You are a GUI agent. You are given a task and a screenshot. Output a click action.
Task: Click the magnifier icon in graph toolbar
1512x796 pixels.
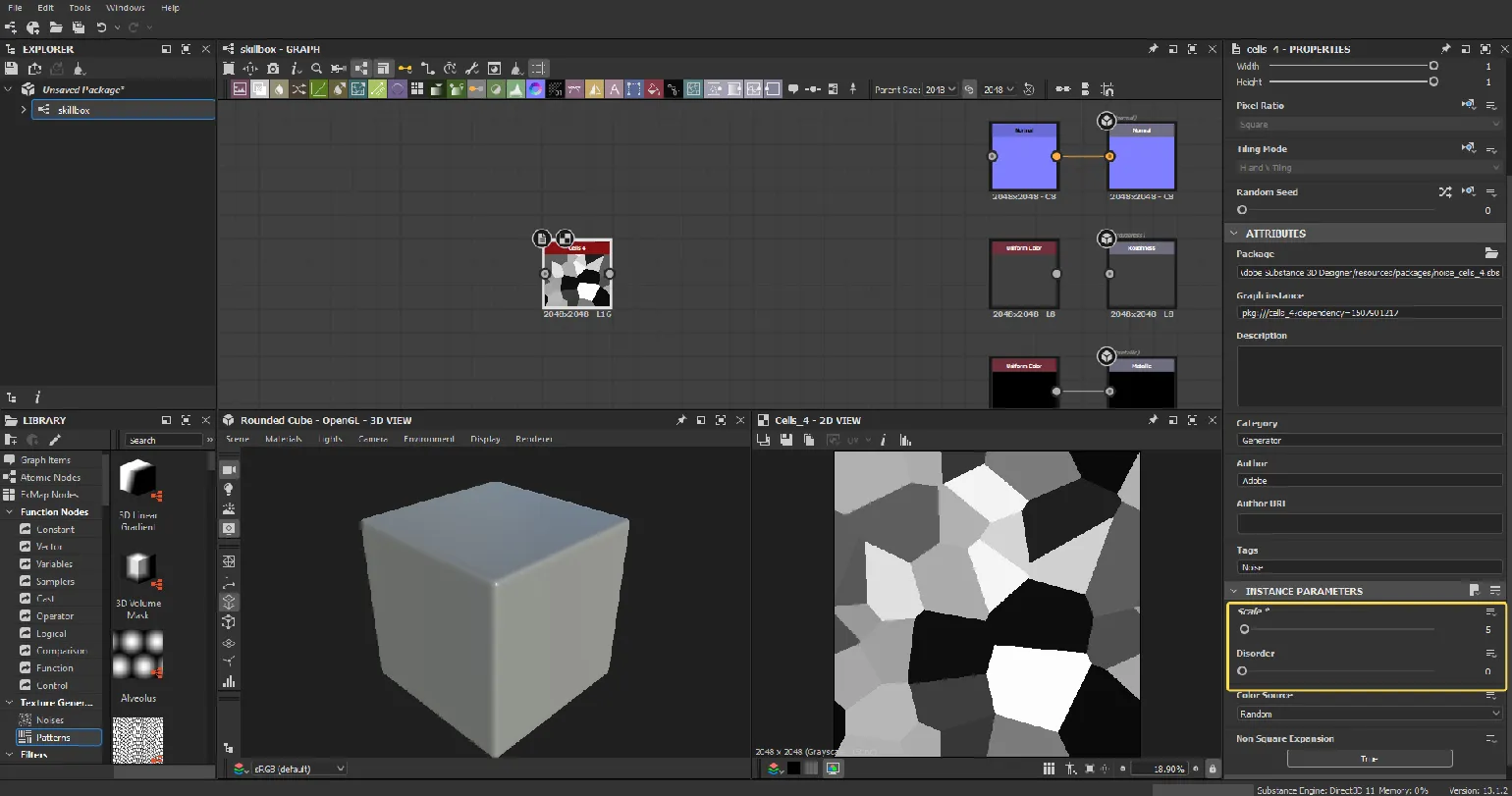(316, 69)
